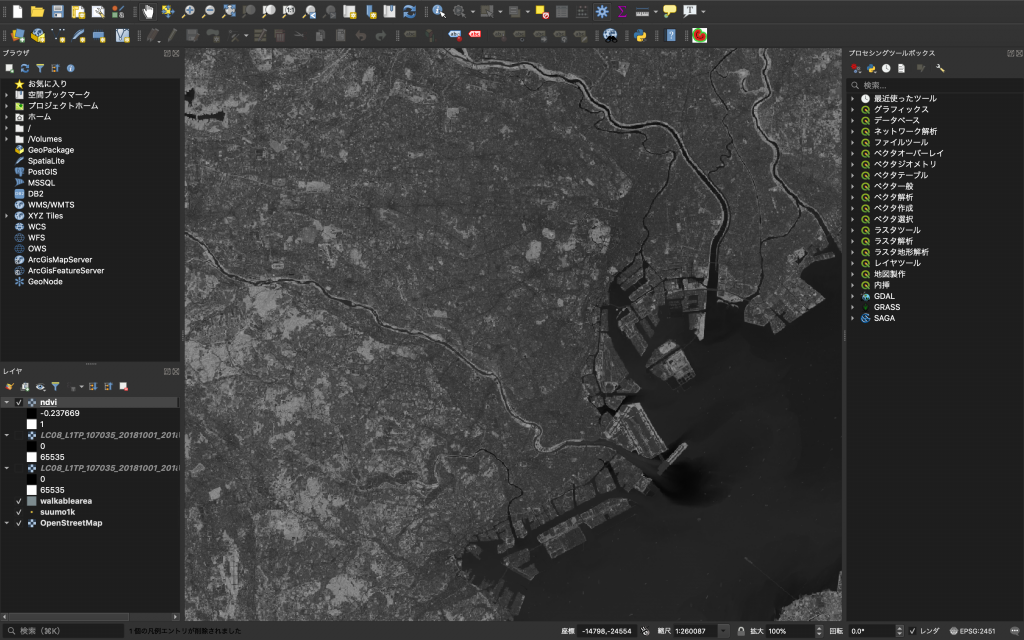Click Remove Layer icon in Layers panel

(123, 387)
